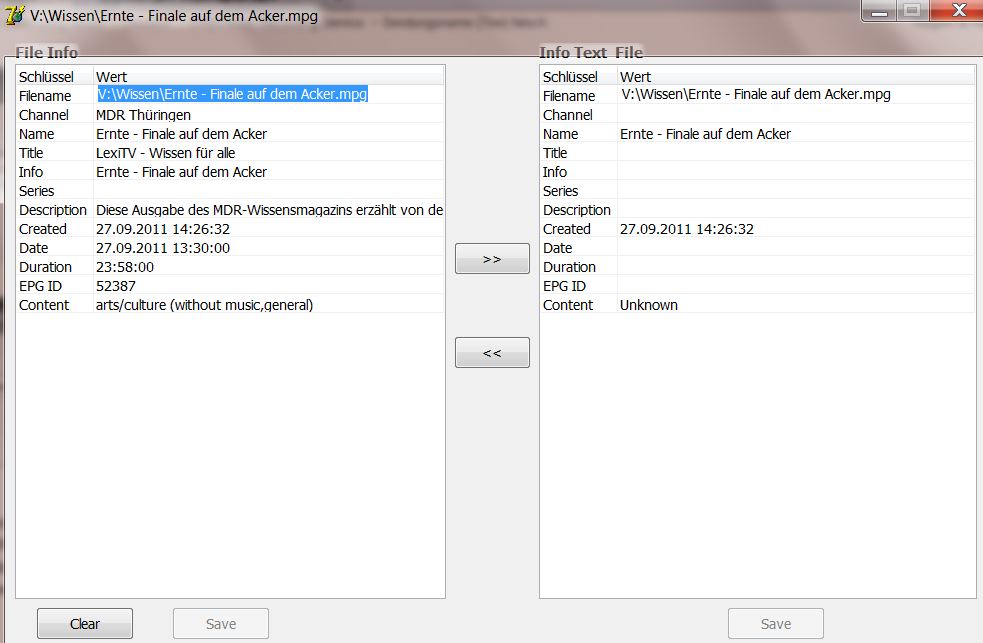Select the Date value 27.09.2011 13:30:00

click(x=163, y=248)
